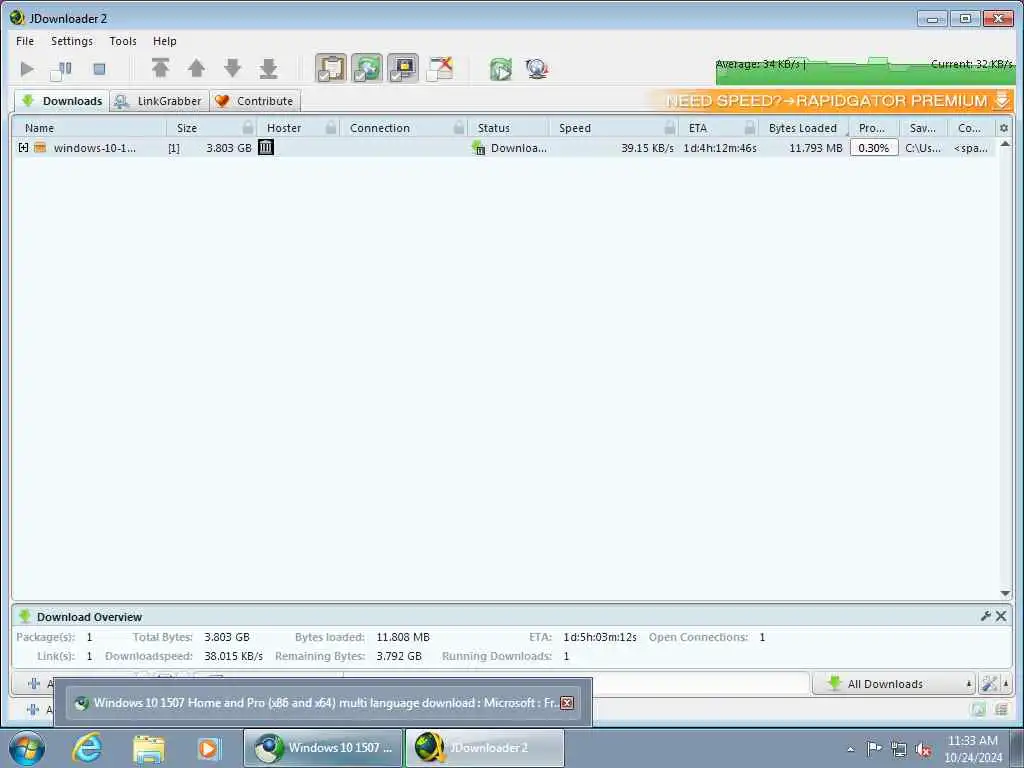Open table column settings gear icon
Image resolution: width=1024 pixels, height=768 pixels.
point(1004,128)
